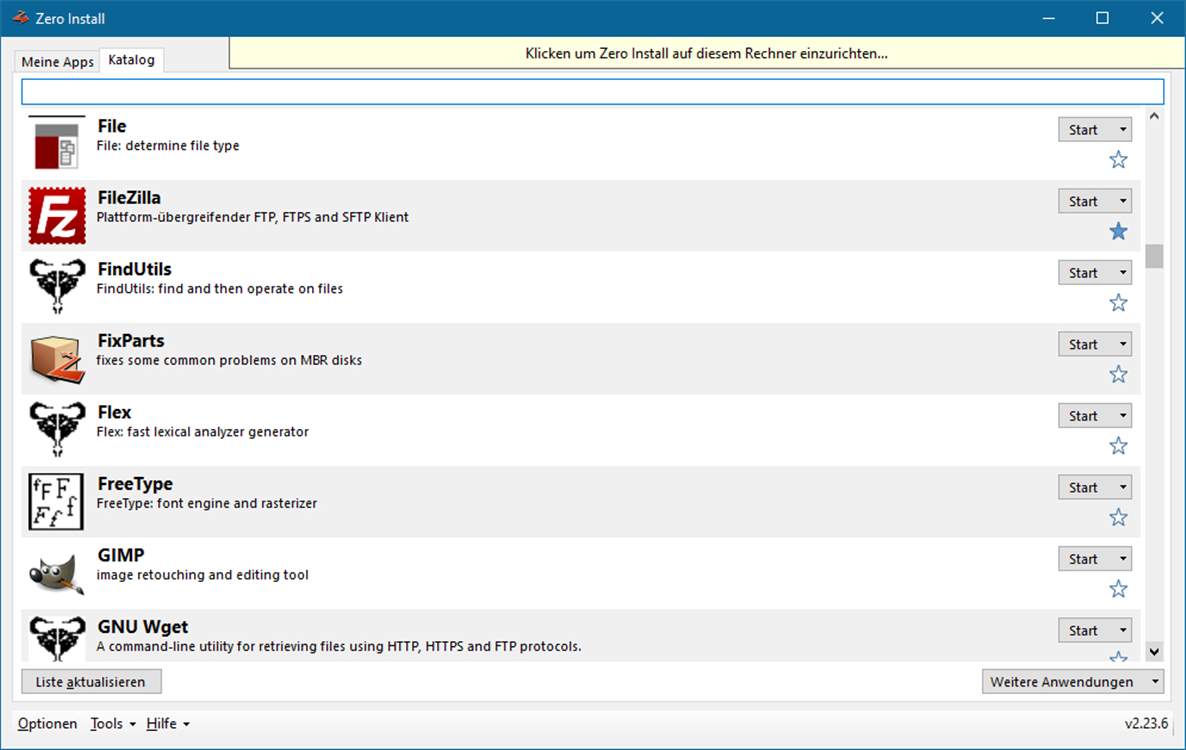Mark Flex as favorite with star
The width and height of the screenshot is (1186, 750).
[x=1118, y=446]
